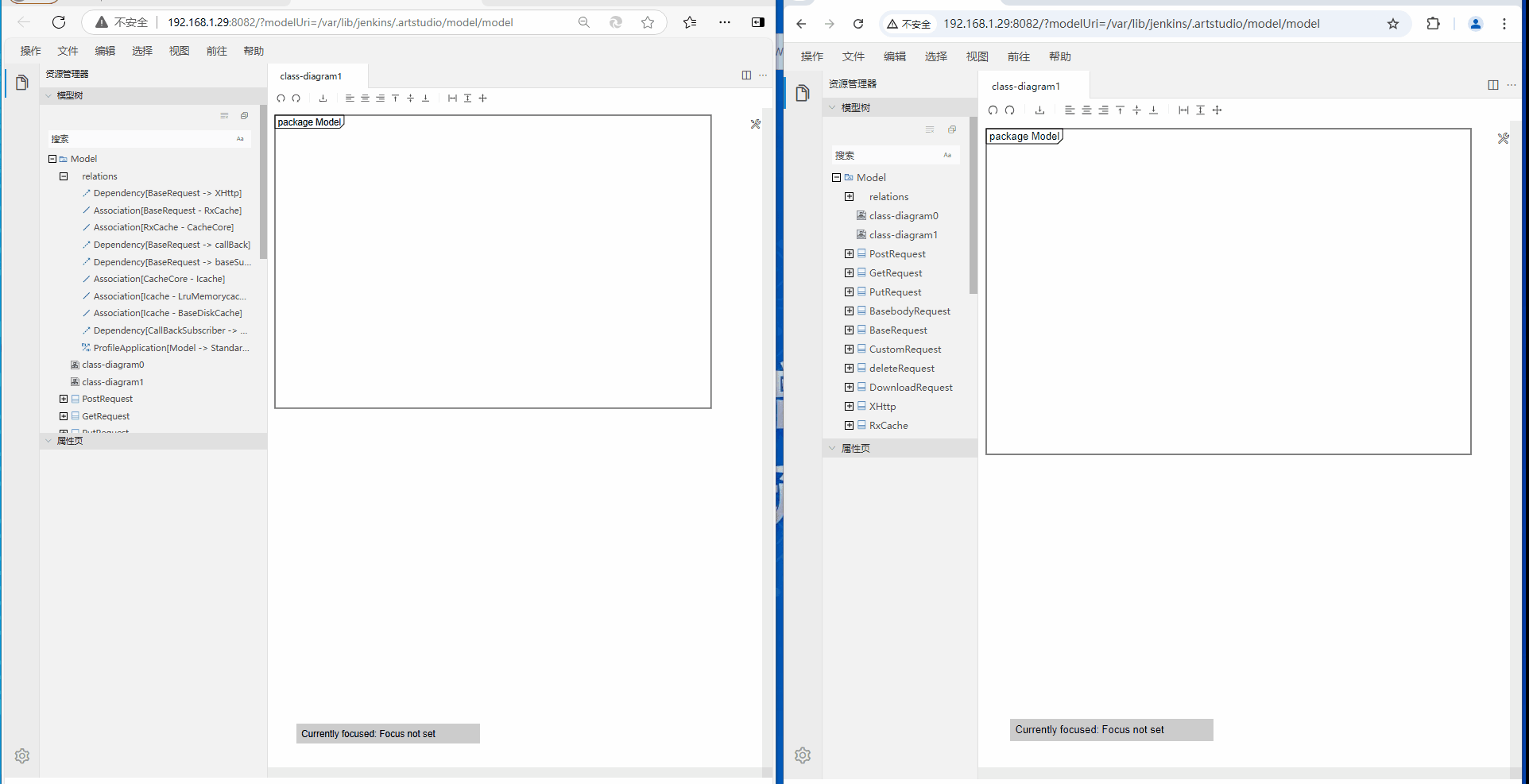The height and width of the screenshot is (784, 1529).
Task: Switch to the class-diagram1 tab
Action: [x=309, y=75]
